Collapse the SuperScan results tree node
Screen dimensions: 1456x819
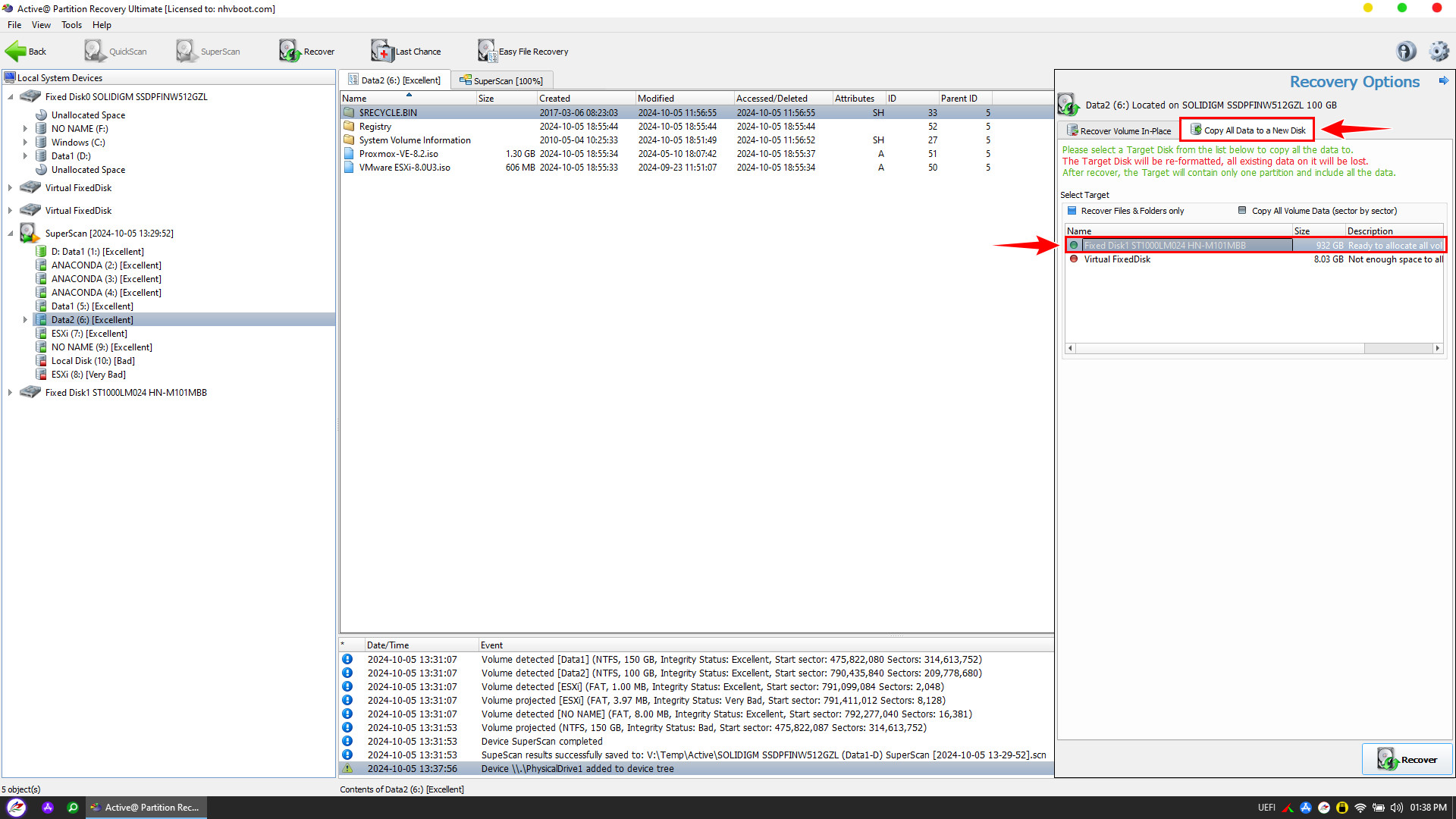10,234
